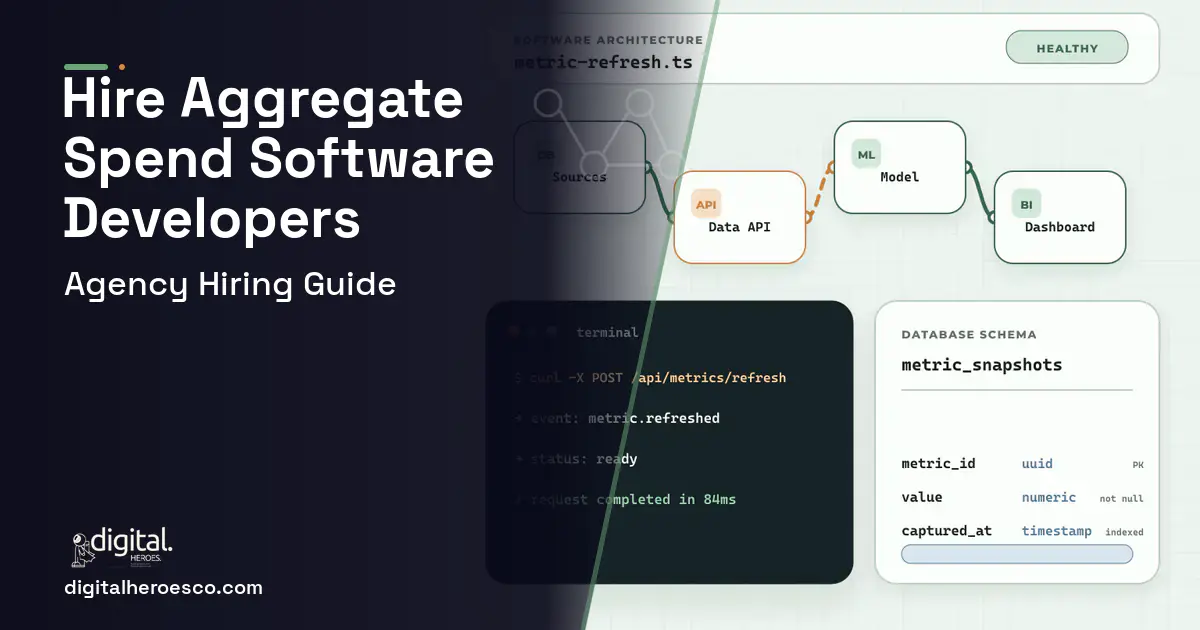Screen dimensions: 1200x630
Task: Click the Digital Heroes logo
Action: pos(122,548)
